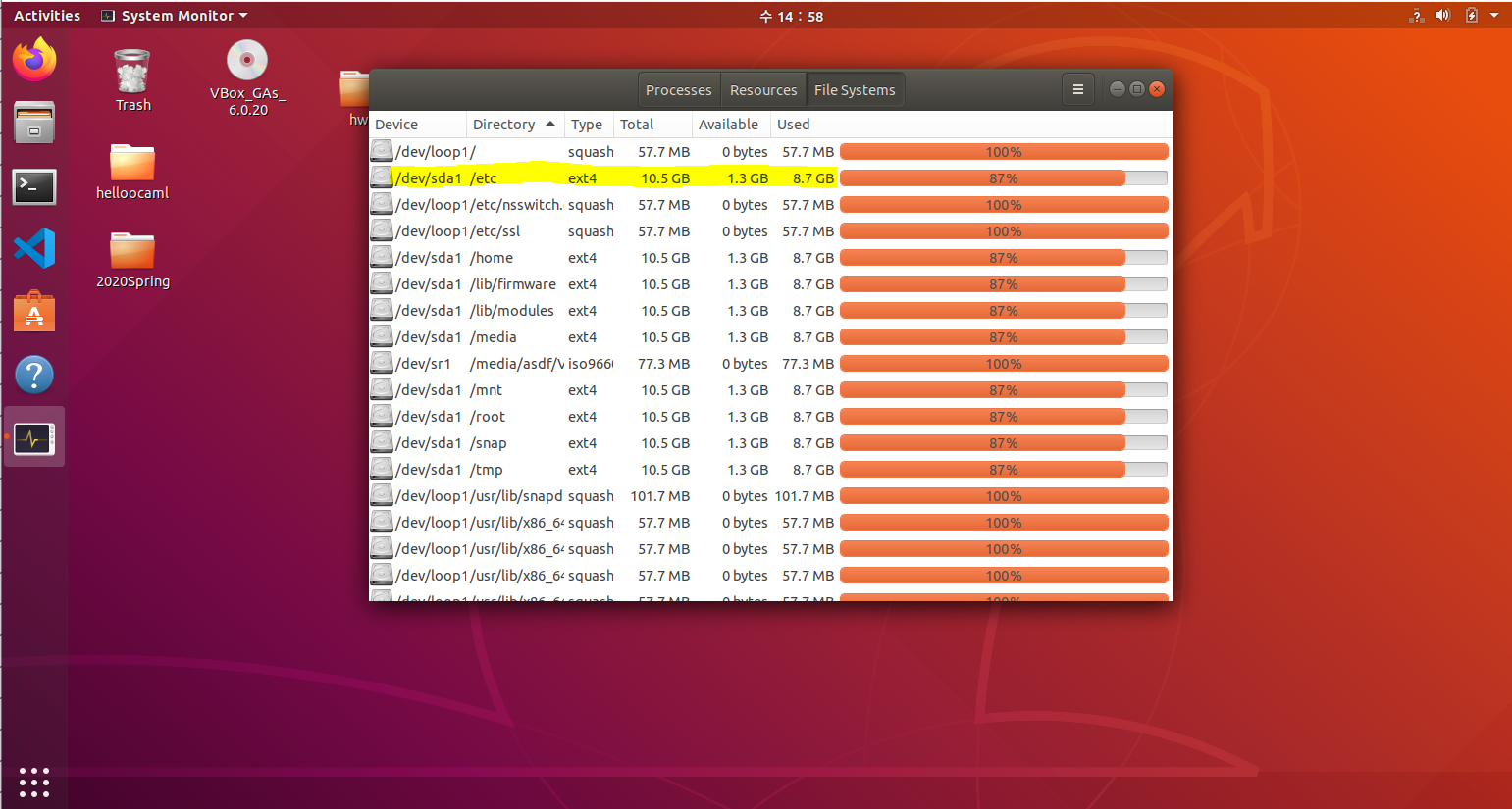
Task: Select the /media directory row
Action: coord(770,336)
